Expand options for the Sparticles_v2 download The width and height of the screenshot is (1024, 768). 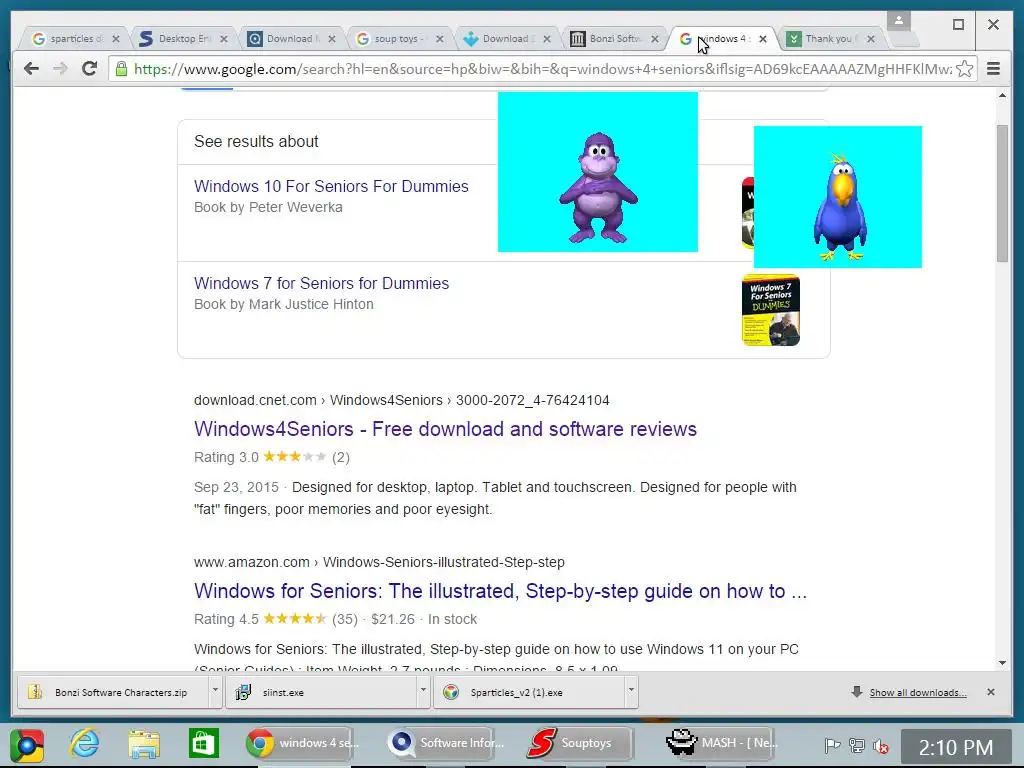(x=631, y=692)
